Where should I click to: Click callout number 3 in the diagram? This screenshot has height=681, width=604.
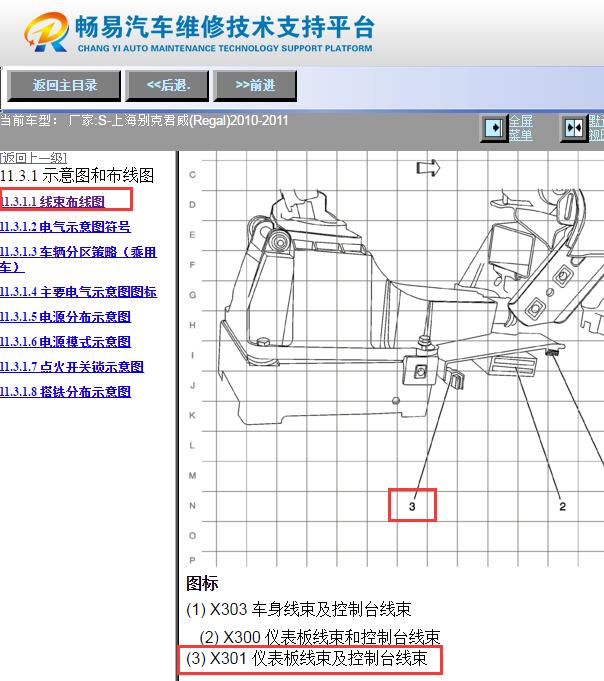(412, 506)
